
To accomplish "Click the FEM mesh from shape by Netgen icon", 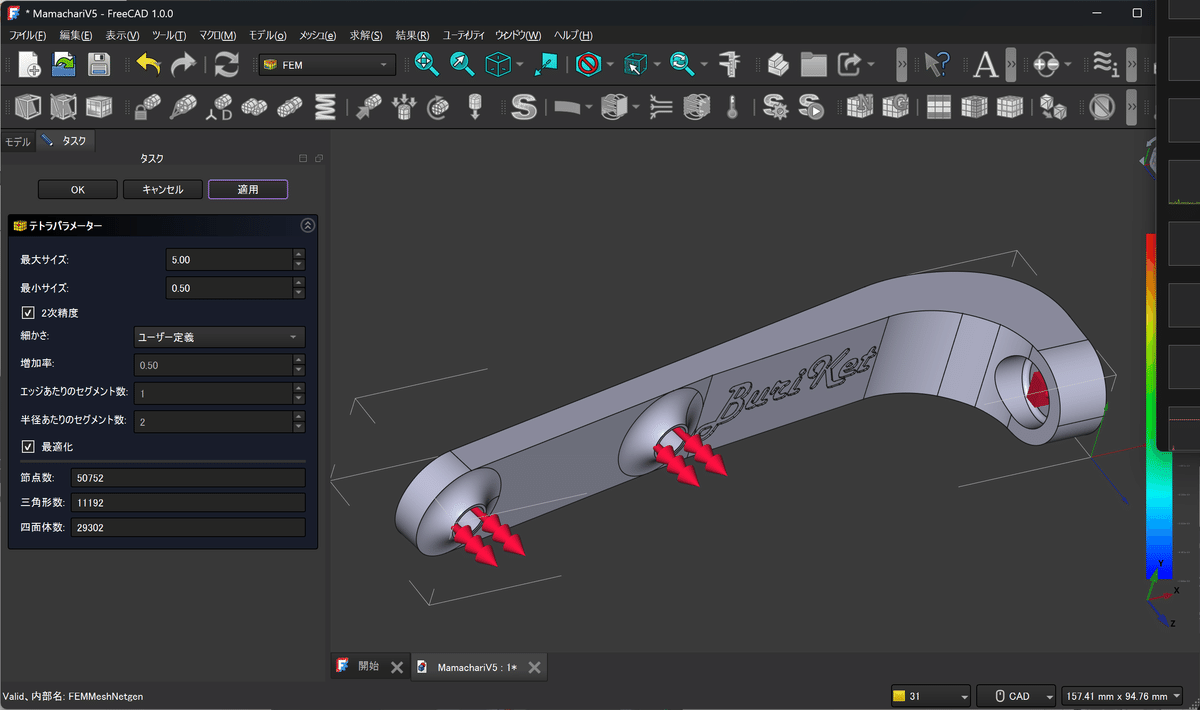I will click(x=859, y=106).
